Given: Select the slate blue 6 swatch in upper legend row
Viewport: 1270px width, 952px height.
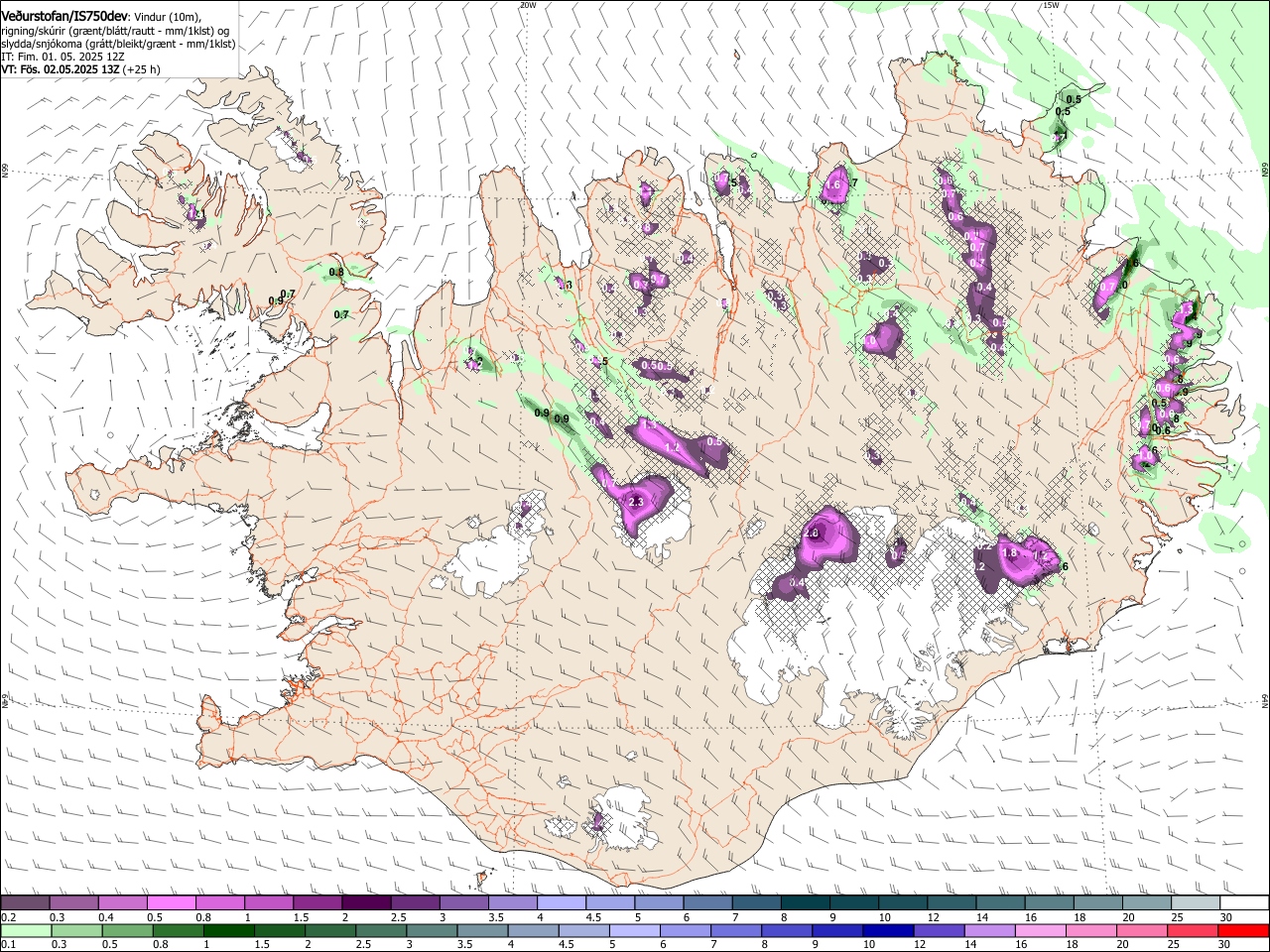Looking at the screenshot, I should tap(707, 903).
